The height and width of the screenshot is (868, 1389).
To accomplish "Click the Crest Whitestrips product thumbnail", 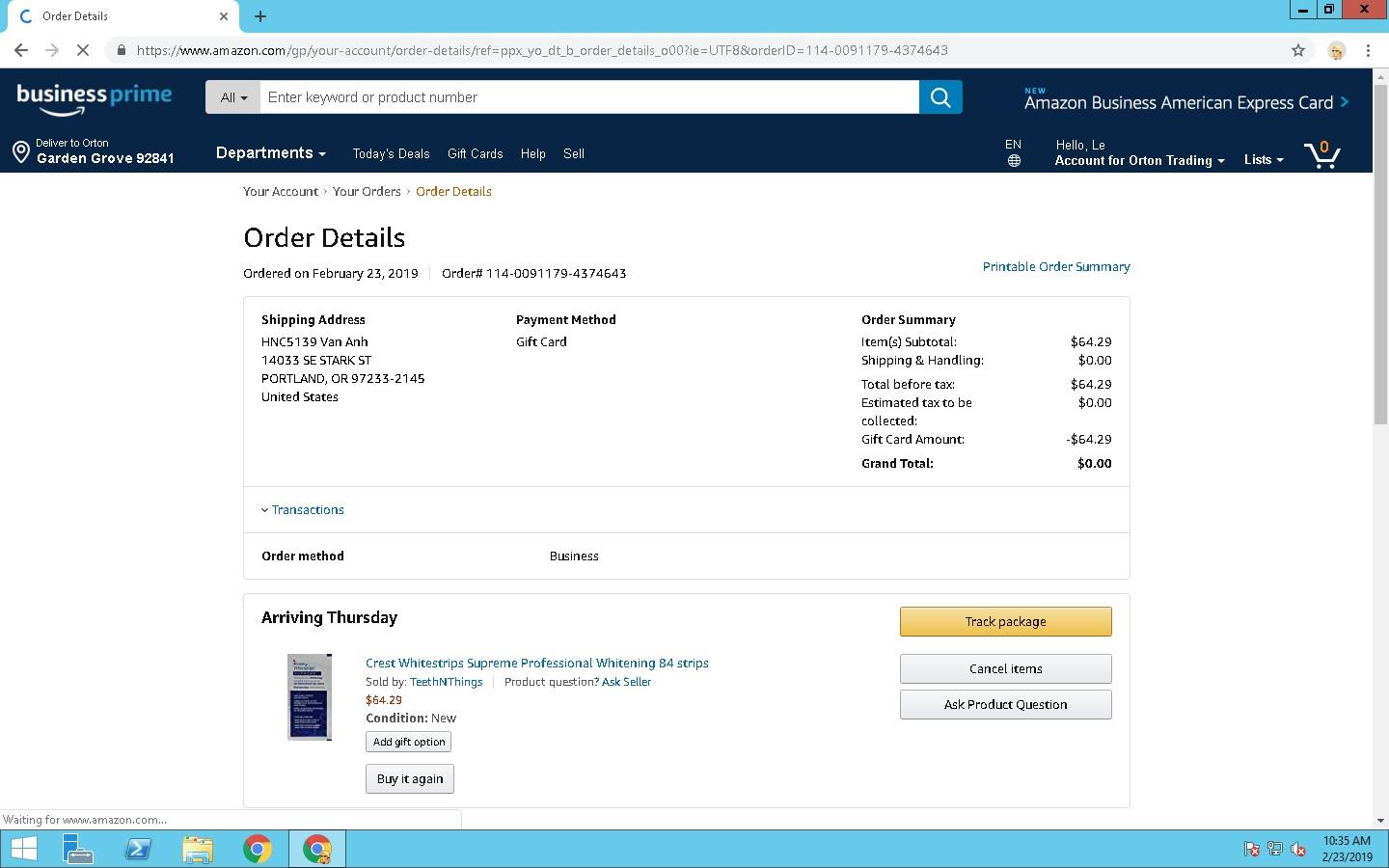I will pos(310,697).
